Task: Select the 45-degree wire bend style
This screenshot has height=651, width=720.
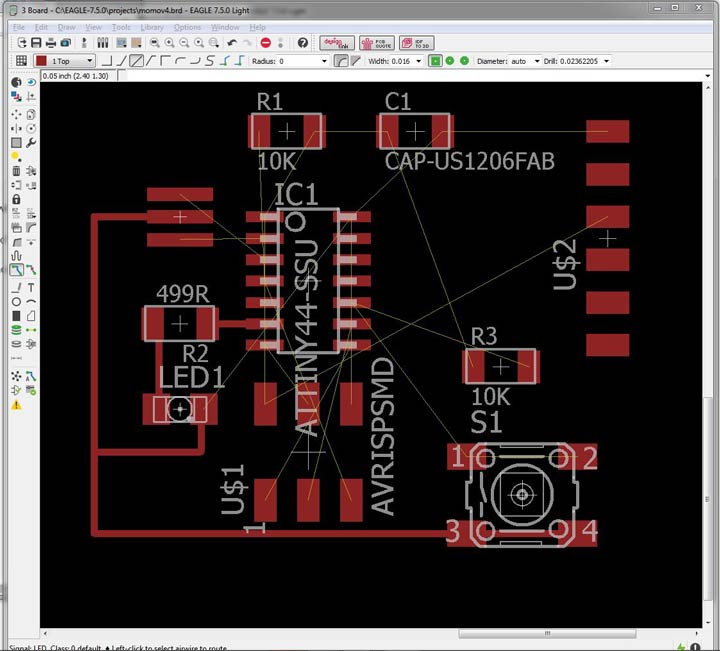Action: [121, 61]
